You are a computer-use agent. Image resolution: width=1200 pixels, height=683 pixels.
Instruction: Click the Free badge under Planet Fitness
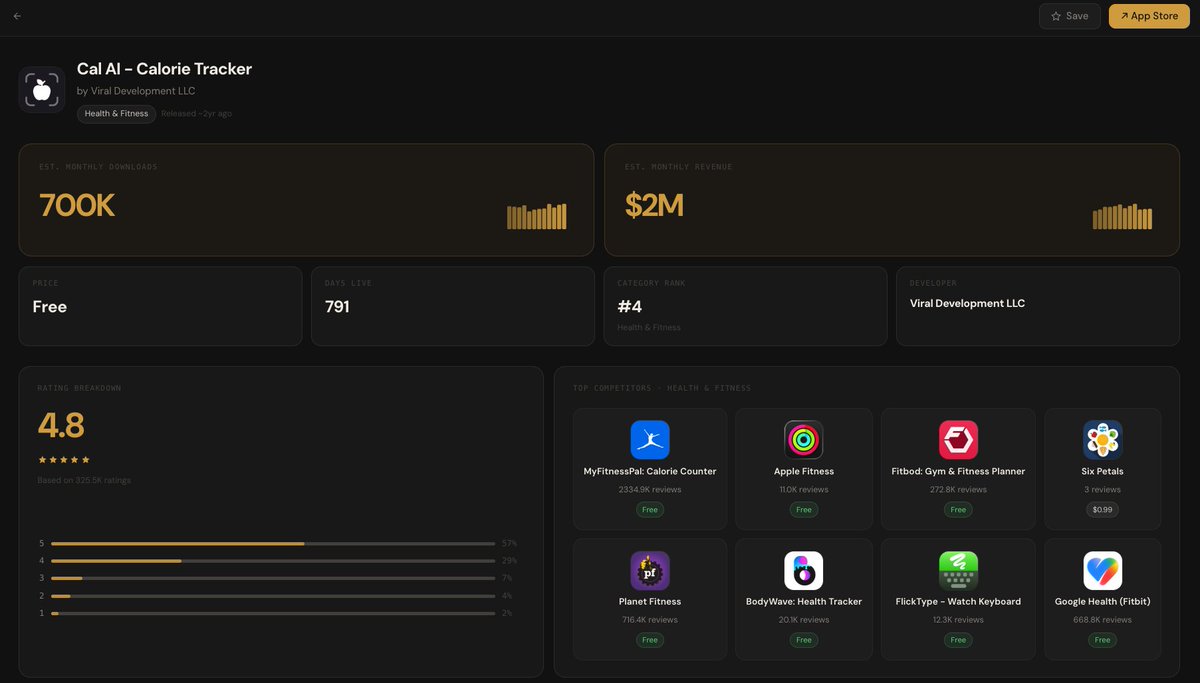[650, 640]
